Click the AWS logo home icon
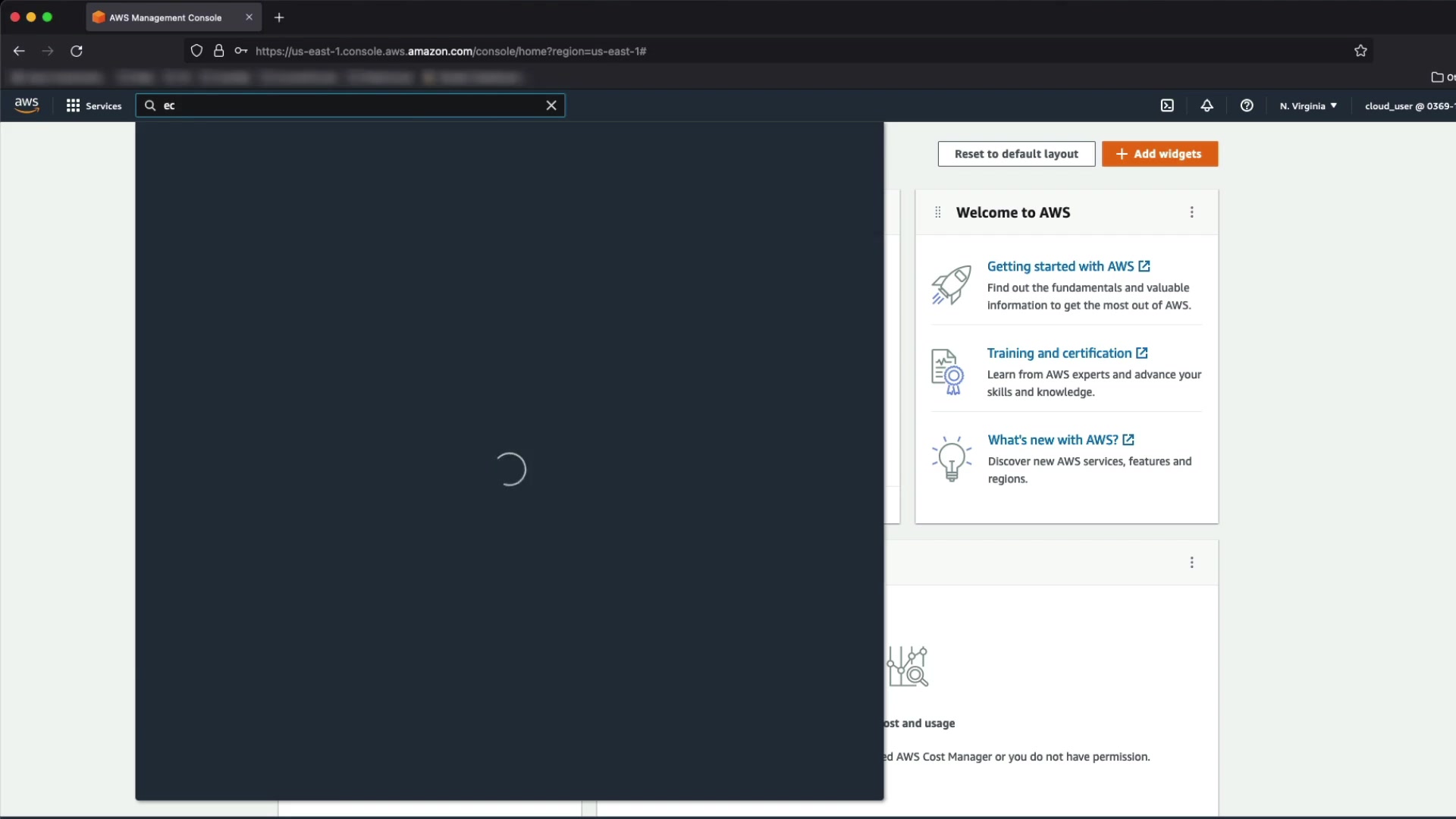 (x=27, y=105)
